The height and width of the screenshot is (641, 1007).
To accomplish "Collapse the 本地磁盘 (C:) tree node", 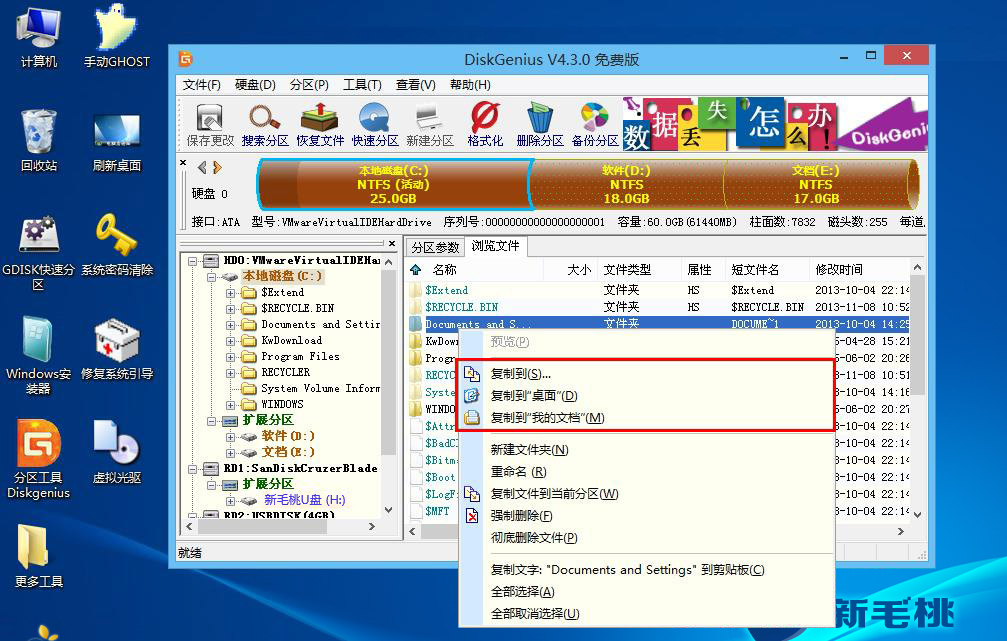I will click(x=211, y=277).
